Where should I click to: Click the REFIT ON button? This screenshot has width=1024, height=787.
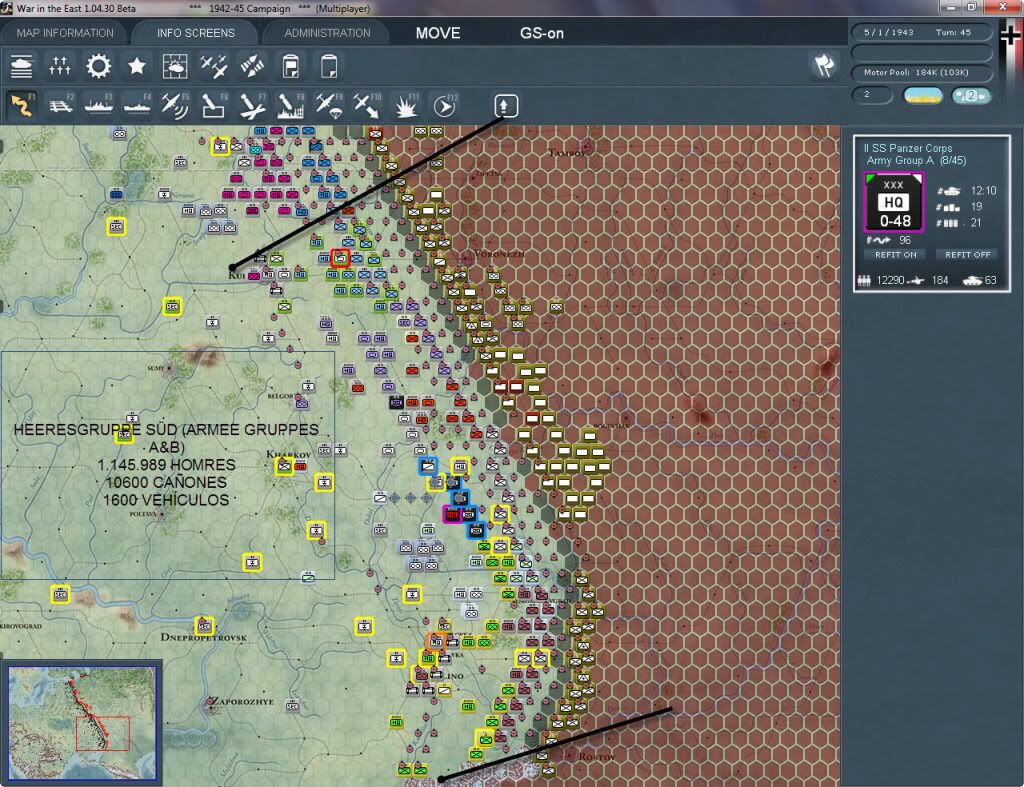(895, 255)
